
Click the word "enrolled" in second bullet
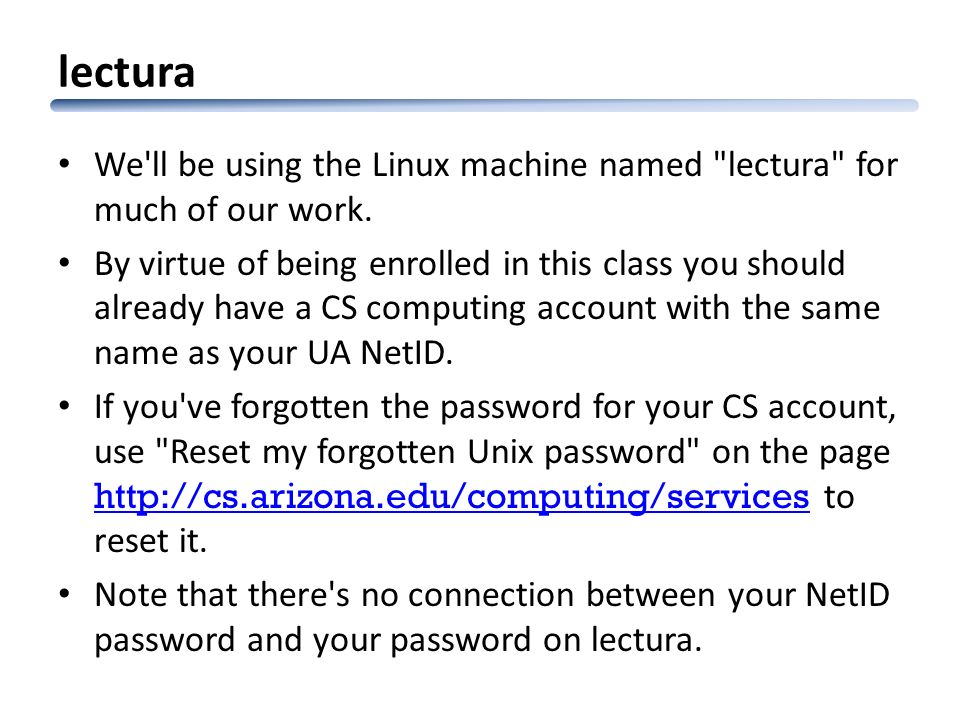coord(429,264)
